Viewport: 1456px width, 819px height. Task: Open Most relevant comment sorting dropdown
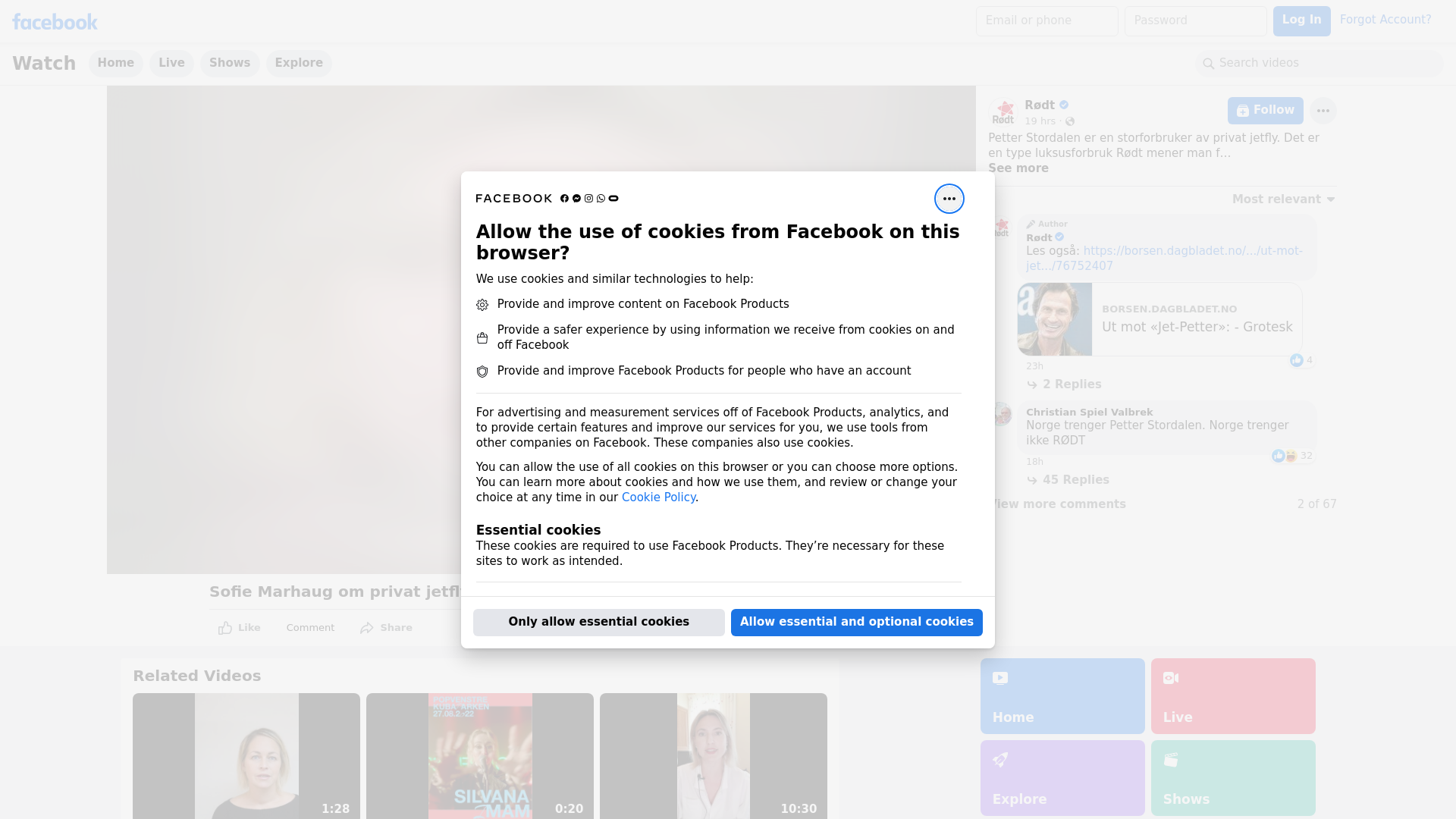(x=1283, y=199)
